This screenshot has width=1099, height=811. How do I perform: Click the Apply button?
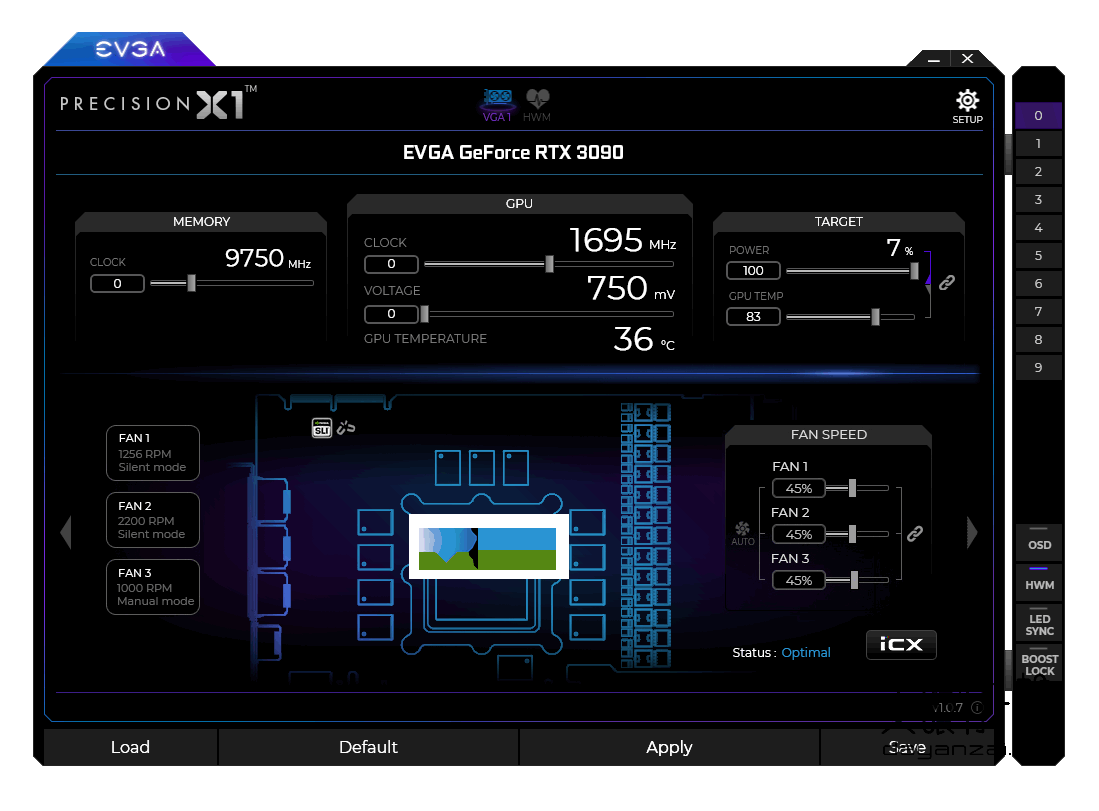[669, 747]
